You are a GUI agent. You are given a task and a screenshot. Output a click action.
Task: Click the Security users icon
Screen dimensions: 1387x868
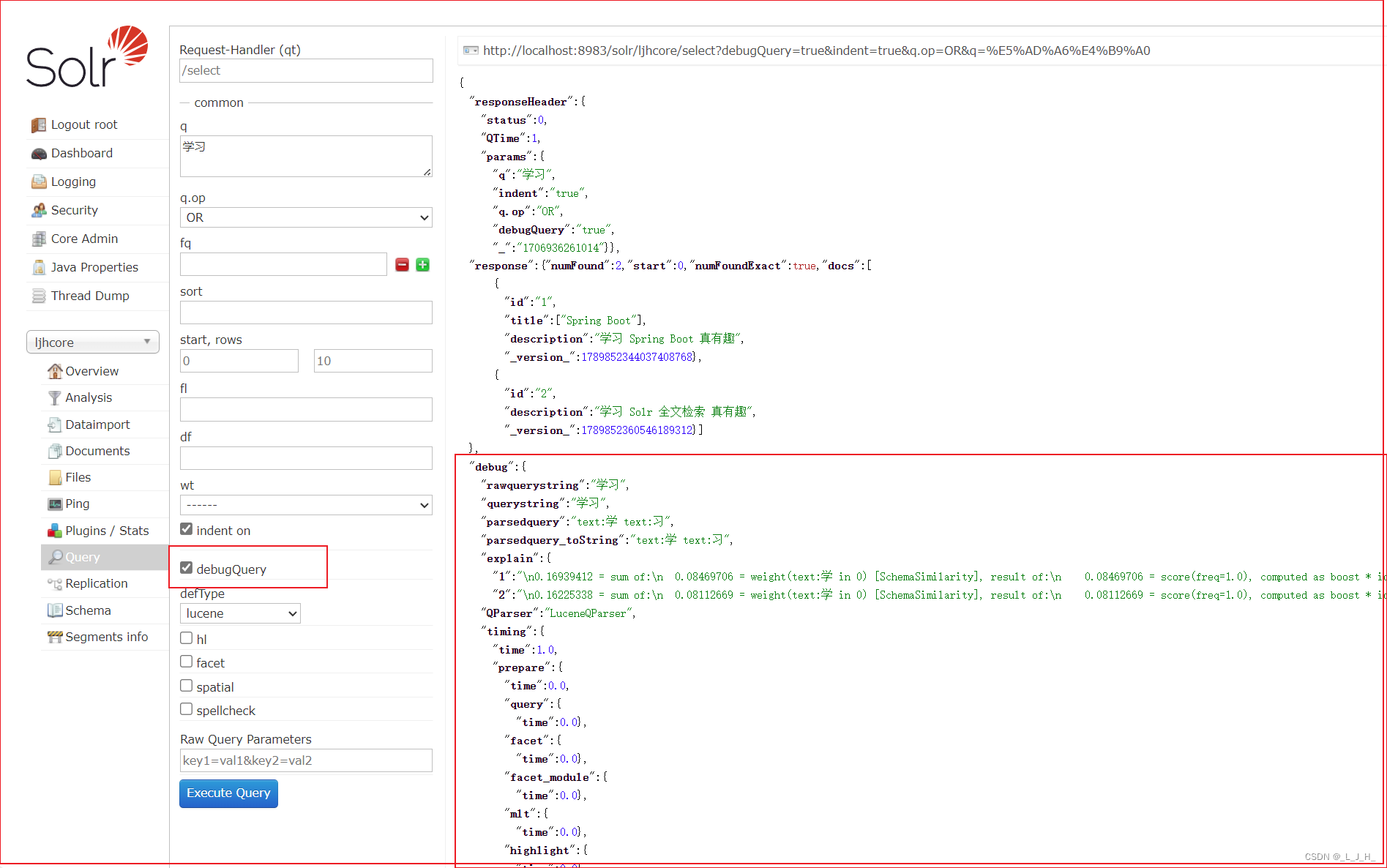tap(39, 211)
